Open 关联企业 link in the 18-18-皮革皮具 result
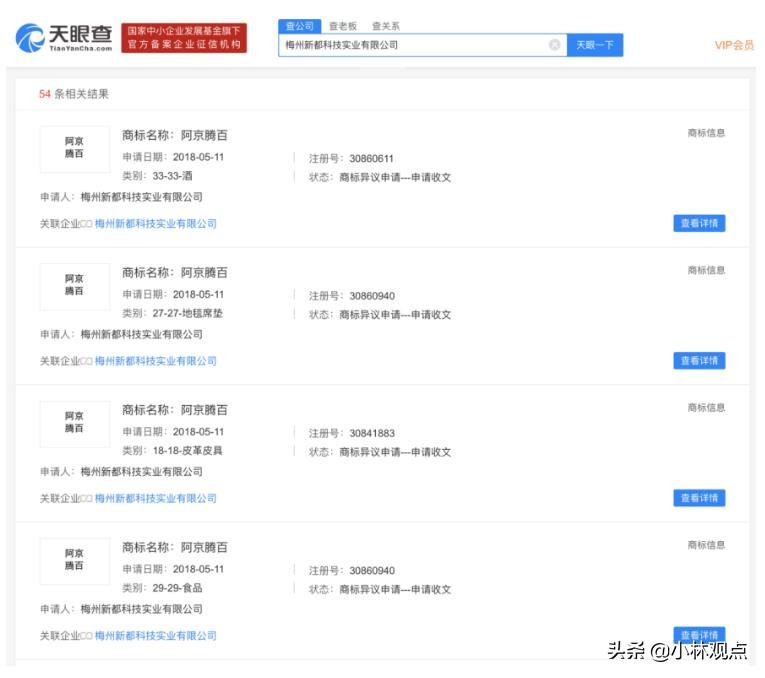The image size is (765, 678). (x=156, y=499)
